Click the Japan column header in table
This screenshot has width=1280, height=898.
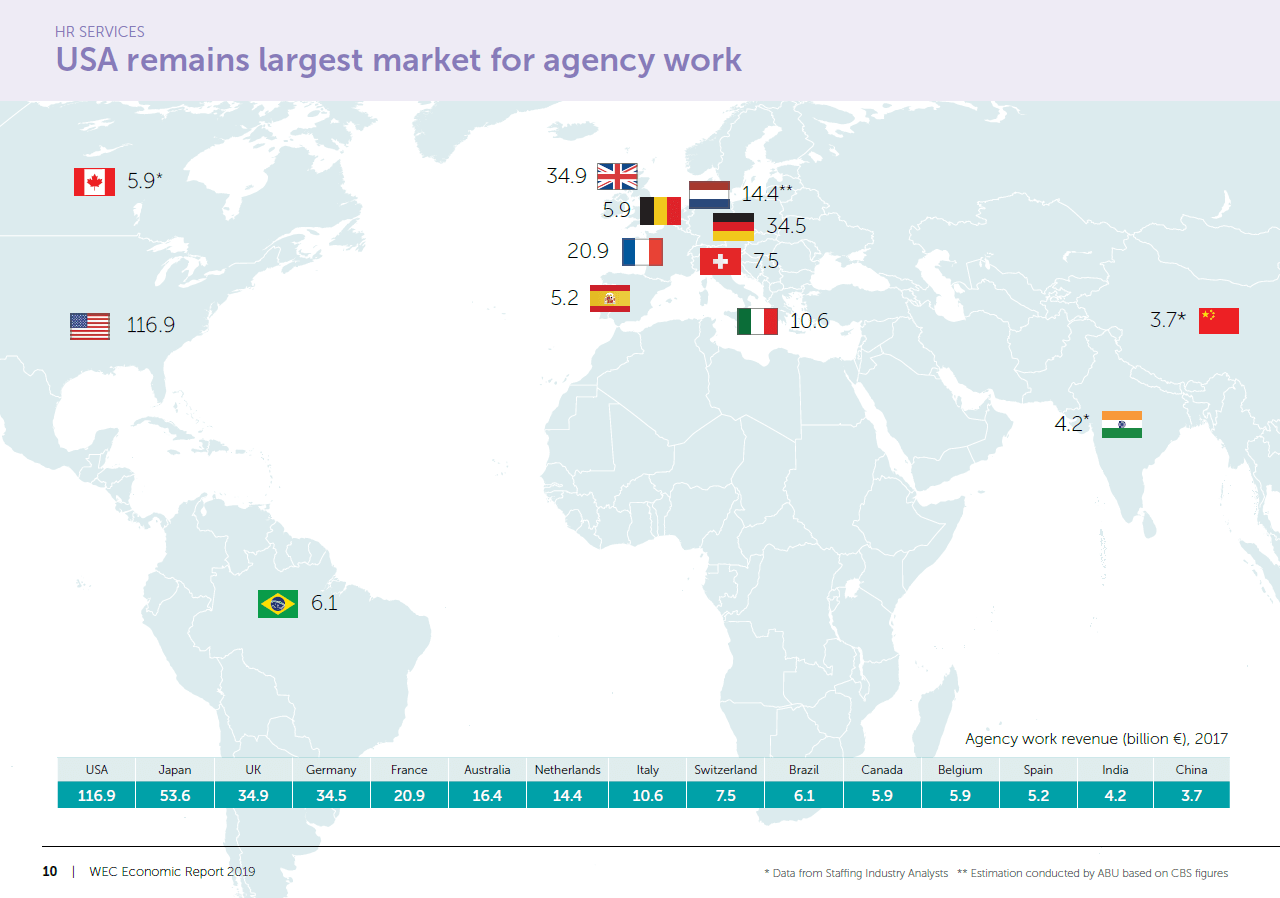175,770
